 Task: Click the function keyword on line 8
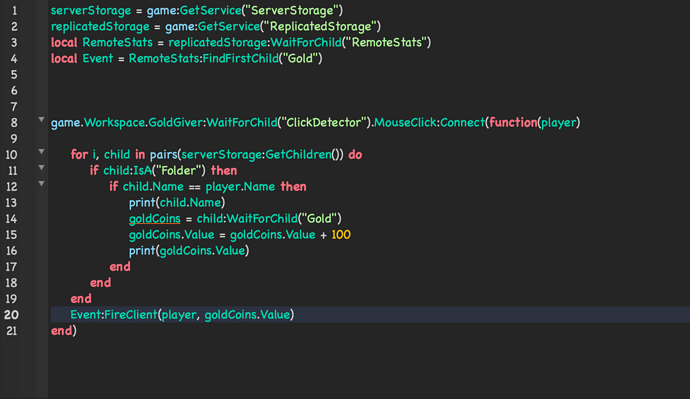tap(513, 122)
